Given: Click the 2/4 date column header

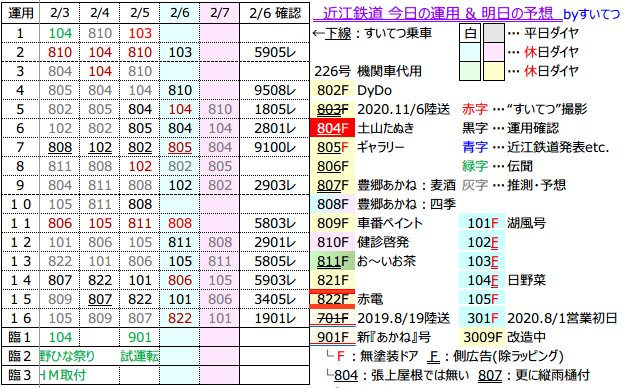Looking at the screenshot, I should point(99,13).
